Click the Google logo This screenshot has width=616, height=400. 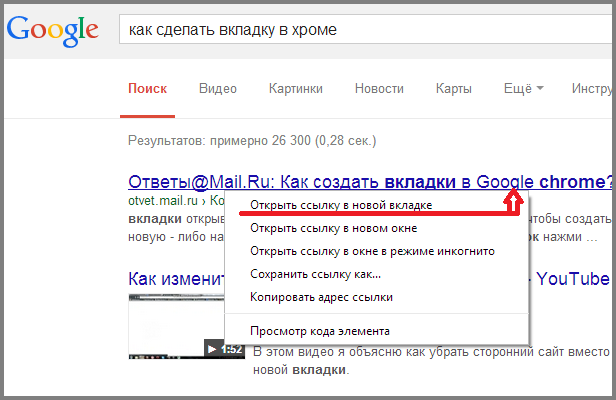[53, 32]
